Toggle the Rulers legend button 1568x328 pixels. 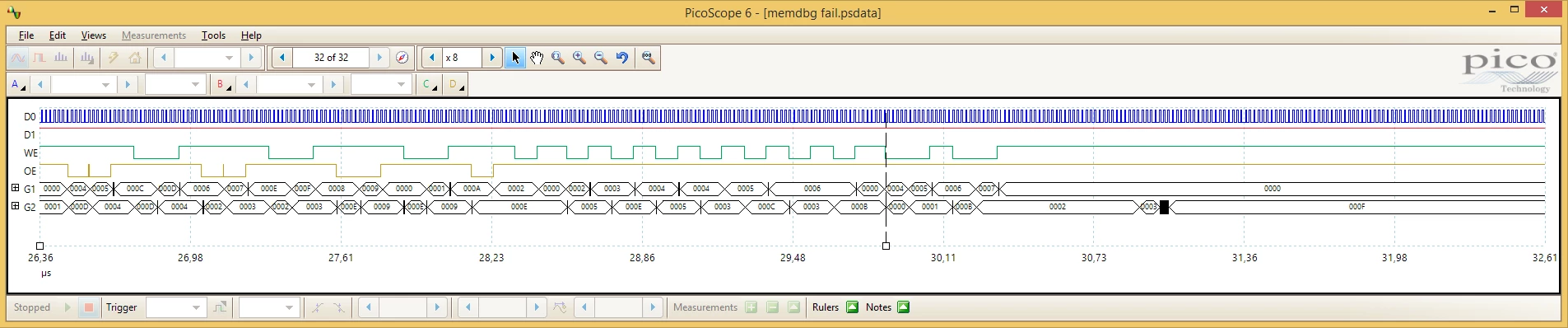(835, 307)
